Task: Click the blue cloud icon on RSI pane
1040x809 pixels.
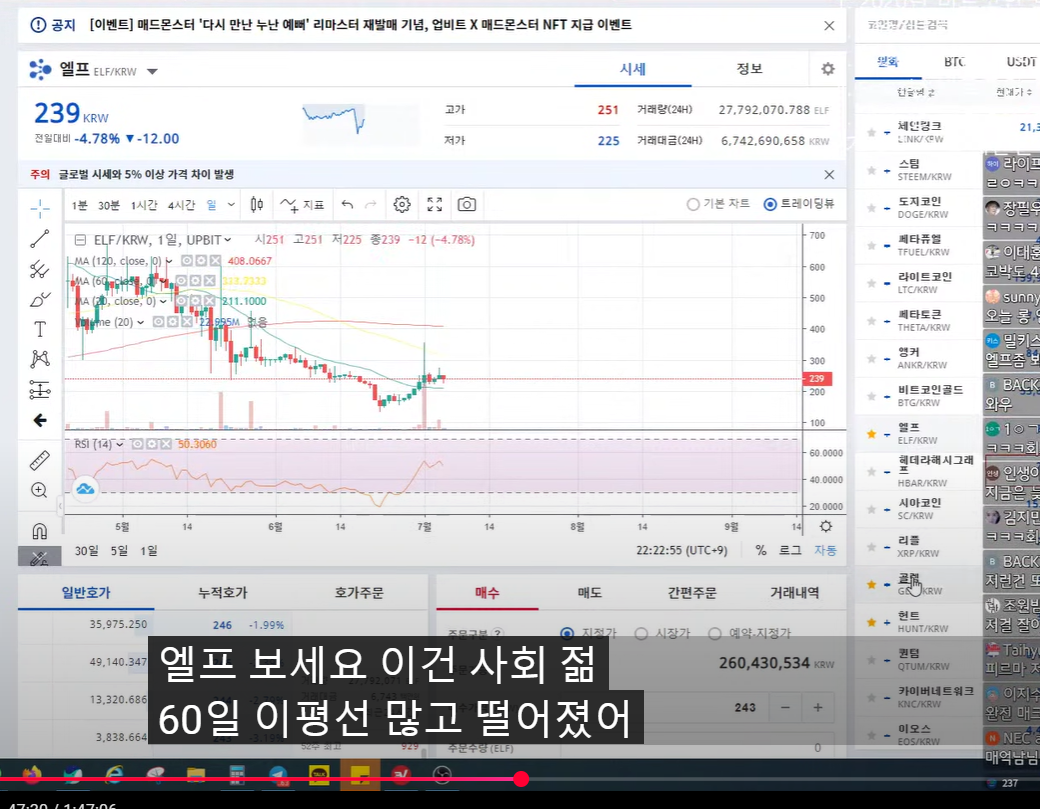Action: pyautogui.click(x=85, y=489)
